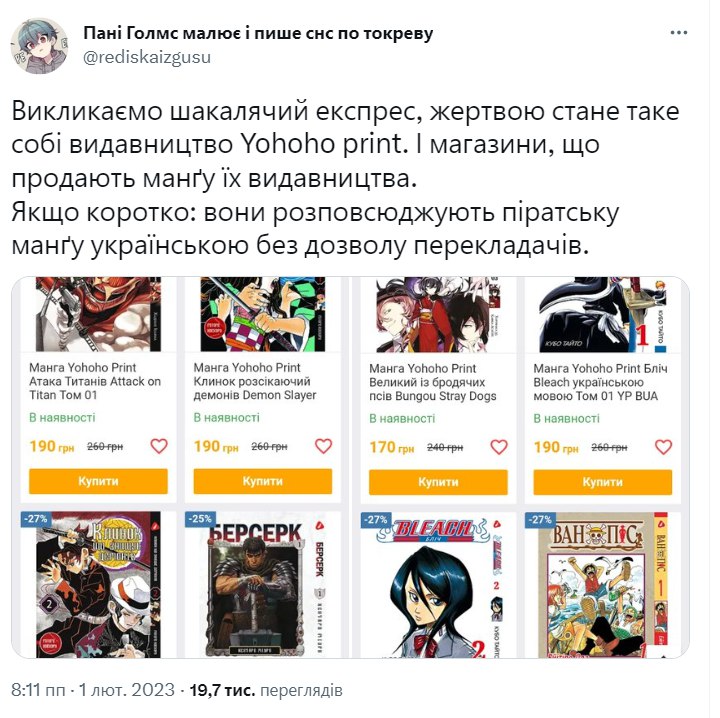Open Манга Yohoho Print Атака Титанів title

(95, 381)
